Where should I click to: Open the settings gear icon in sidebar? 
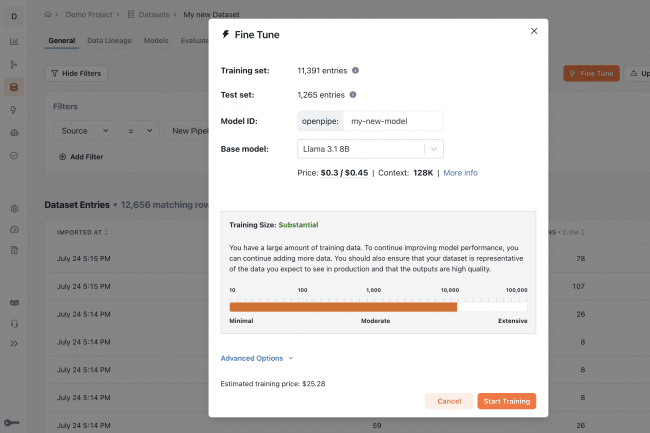14,208
